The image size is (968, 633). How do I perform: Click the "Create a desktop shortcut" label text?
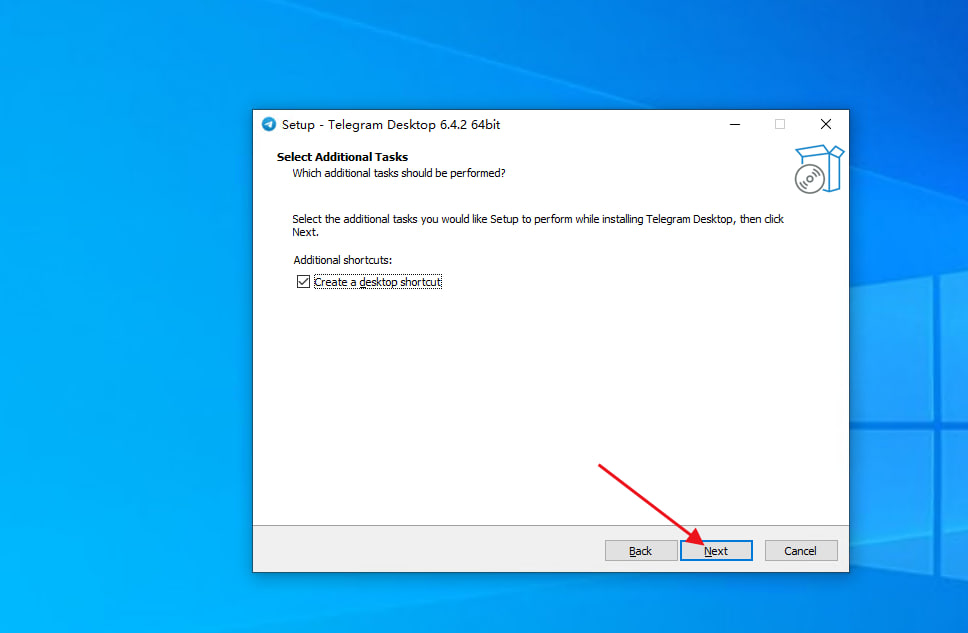tap(377, 282)
